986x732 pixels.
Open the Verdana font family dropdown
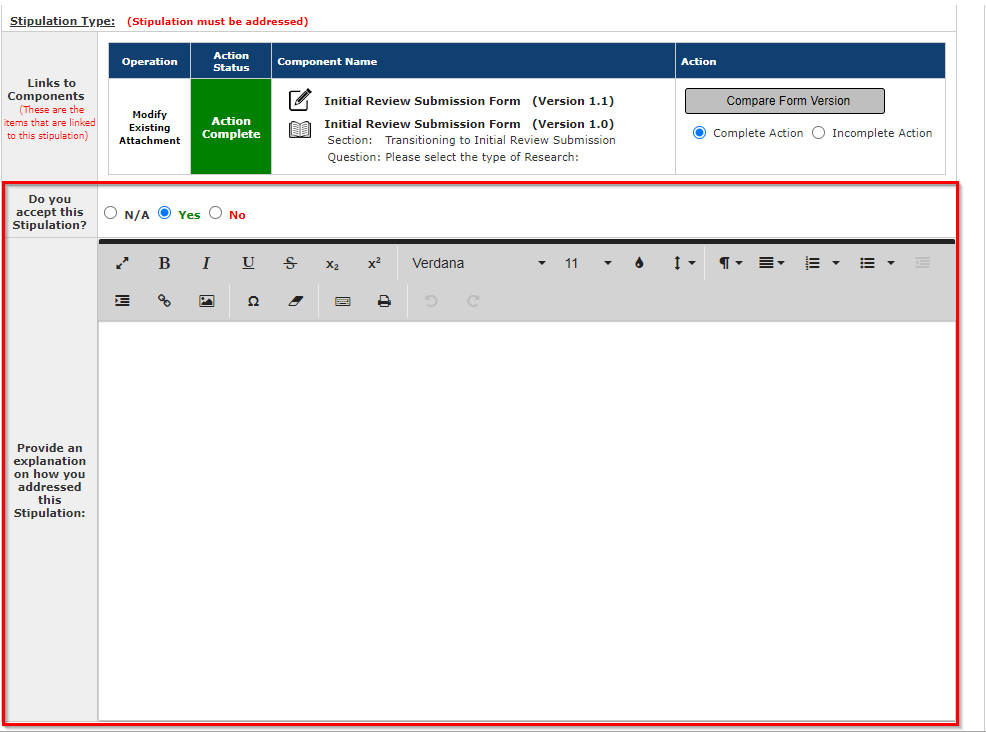(x=479, y=263)
